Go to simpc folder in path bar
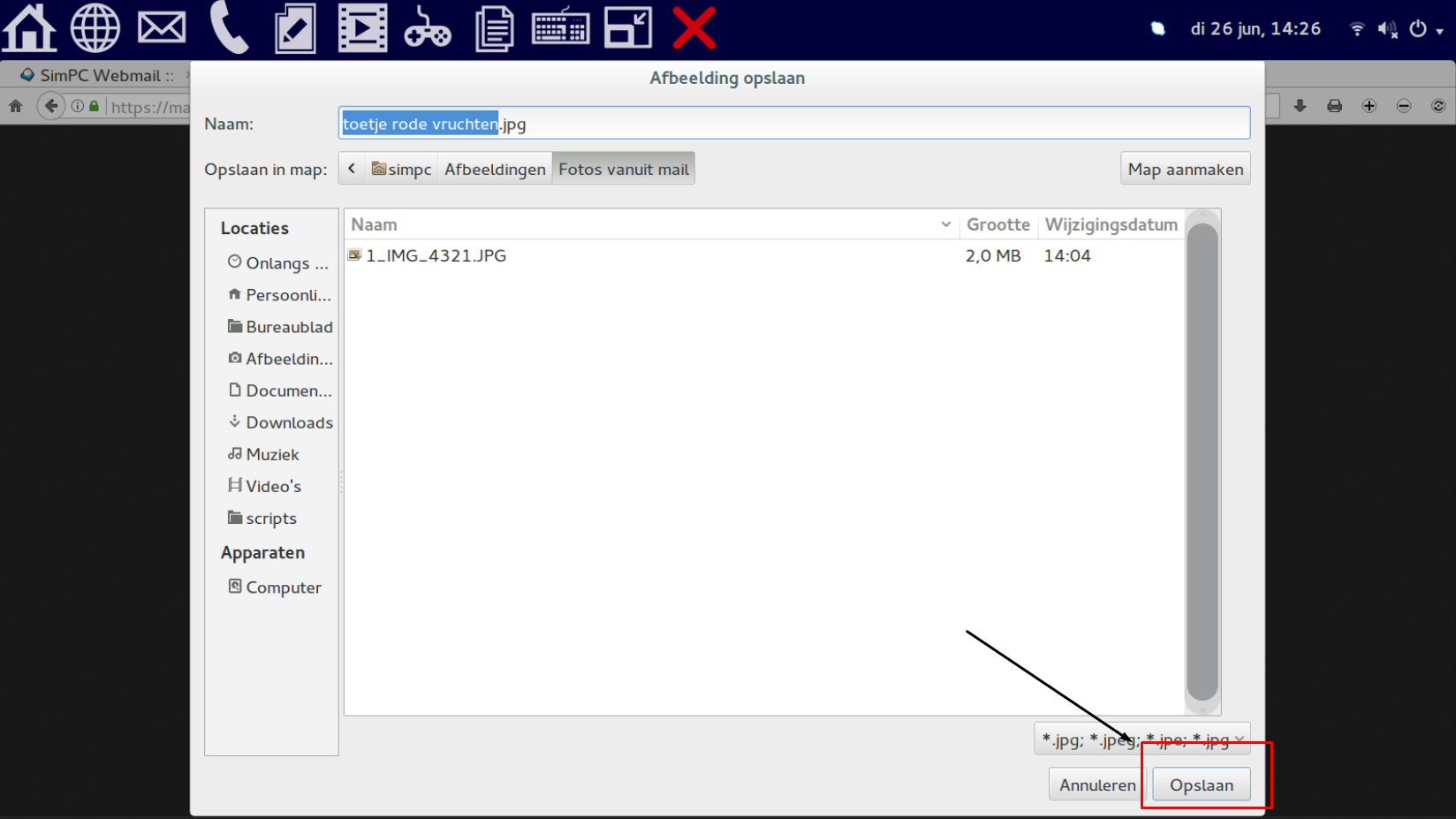This screenshot has height=819, width=1456. 402,169
